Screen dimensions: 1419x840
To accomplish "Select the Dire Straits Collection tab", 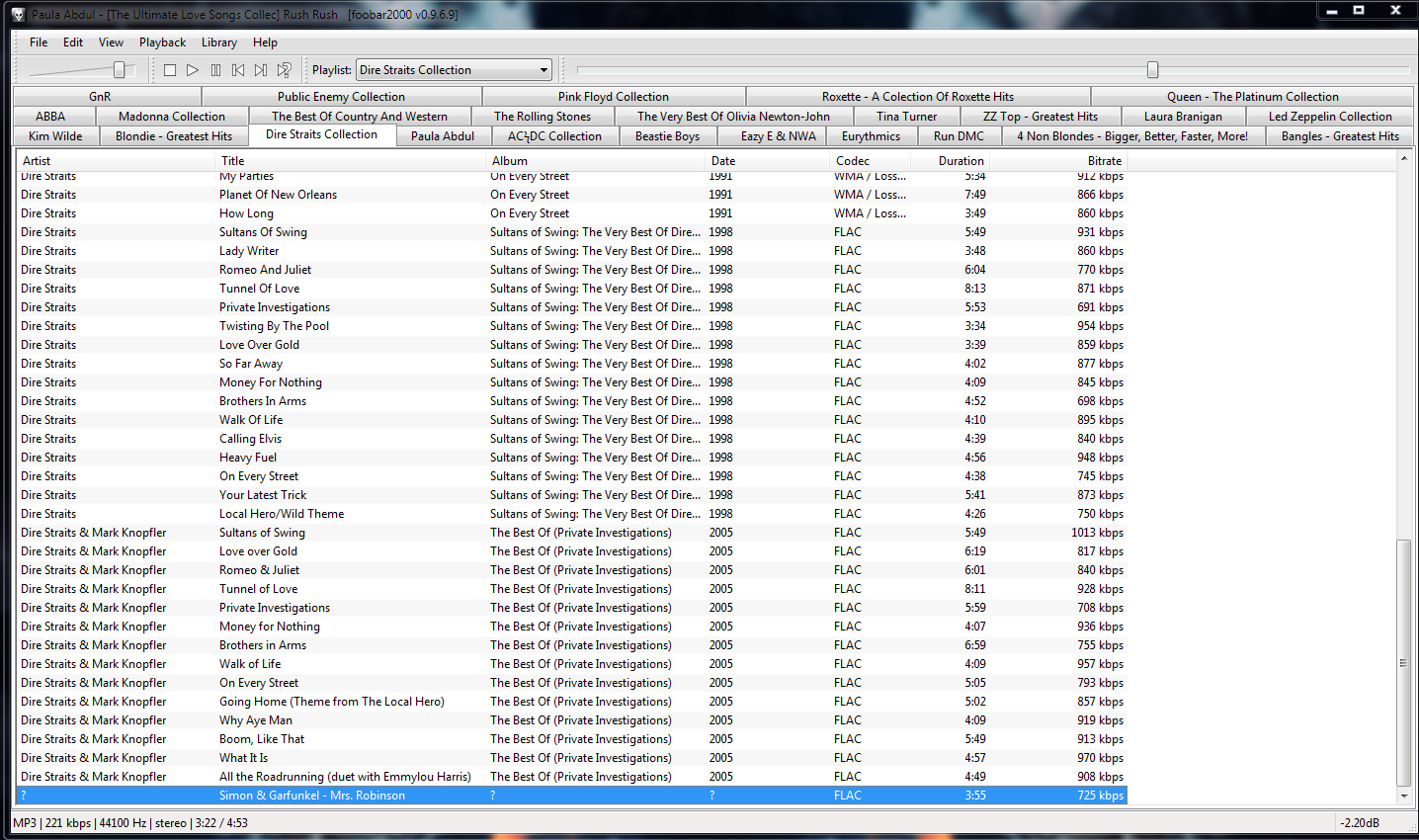I will point(321,134).
